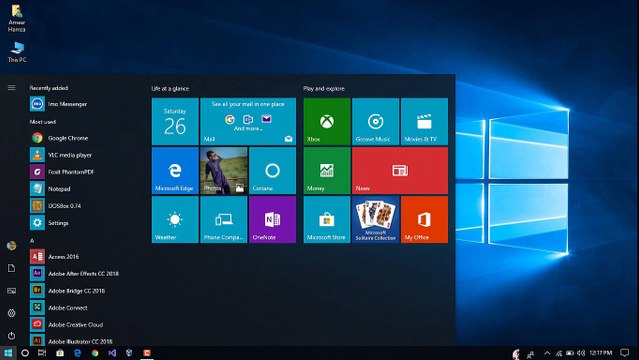Click the red app icon on taskbar
This screenshot has width=639, height=360.
[x=147, y=353]
